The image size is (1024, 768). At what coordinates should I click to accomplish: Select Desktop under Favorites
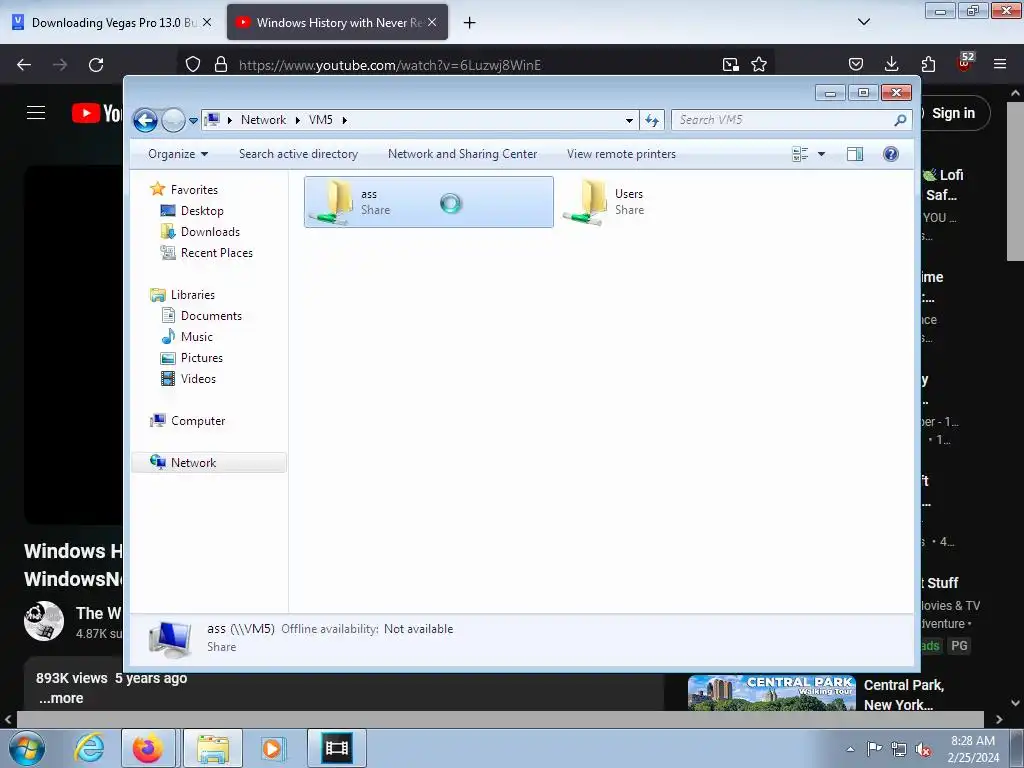[x=202, y=211]
